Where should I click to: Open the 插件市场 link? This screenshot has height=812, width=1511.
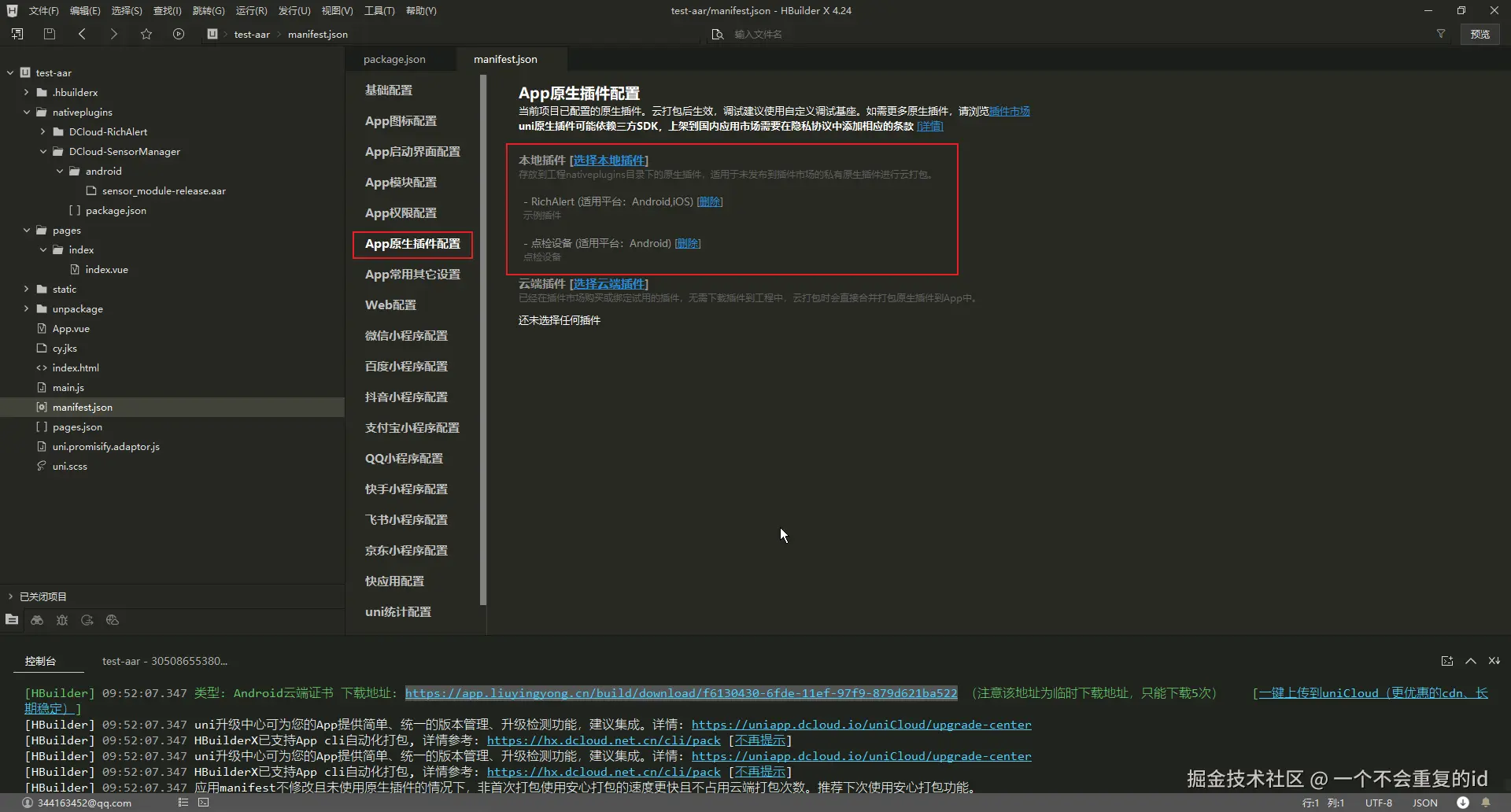1010,111
